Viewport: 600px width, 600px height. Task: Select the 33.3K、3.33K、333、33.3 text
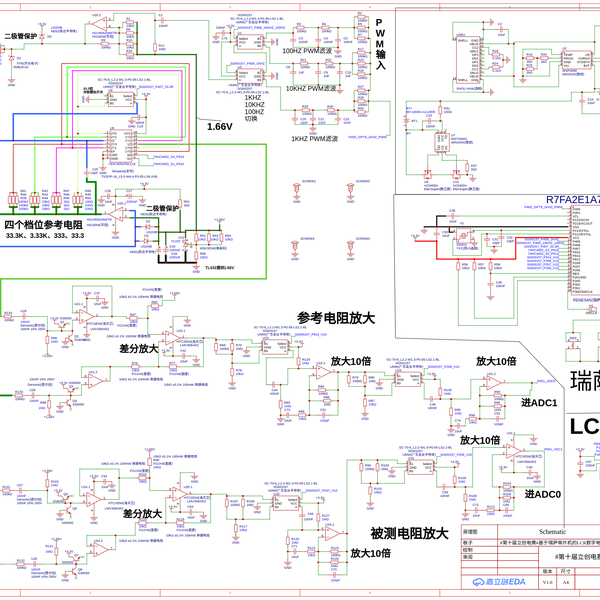(45, 236)
